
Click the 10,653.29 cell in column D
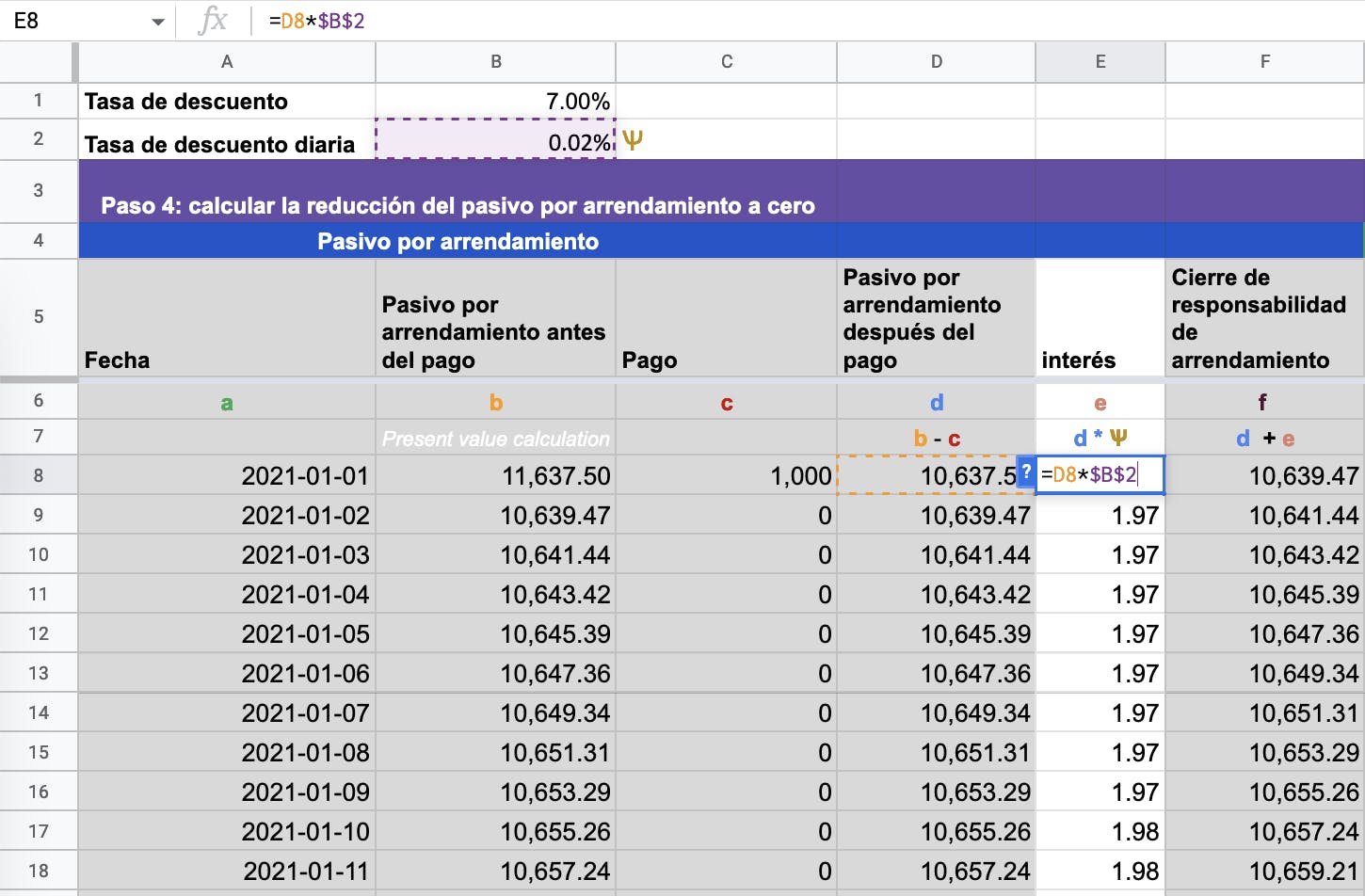coord(937,792)
